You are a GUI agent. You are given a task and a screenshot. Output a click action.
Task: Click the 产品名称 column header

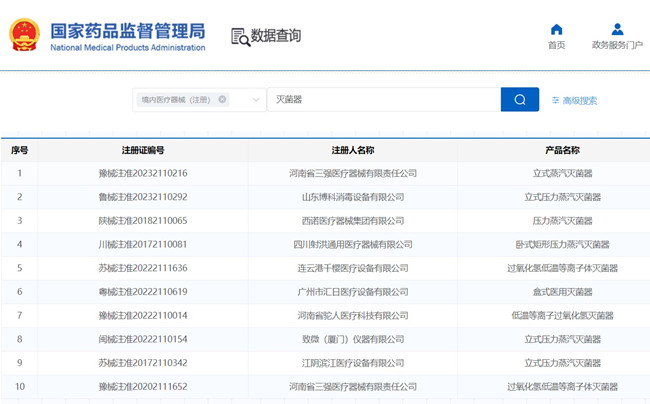click(562, 150)
